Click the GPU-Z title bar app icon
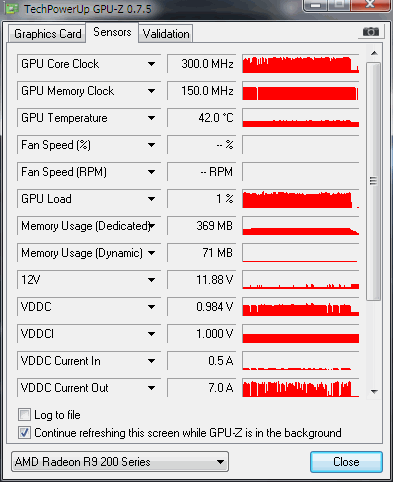The width and height of the screenshot is (393, 482). (x=12, y=8)
